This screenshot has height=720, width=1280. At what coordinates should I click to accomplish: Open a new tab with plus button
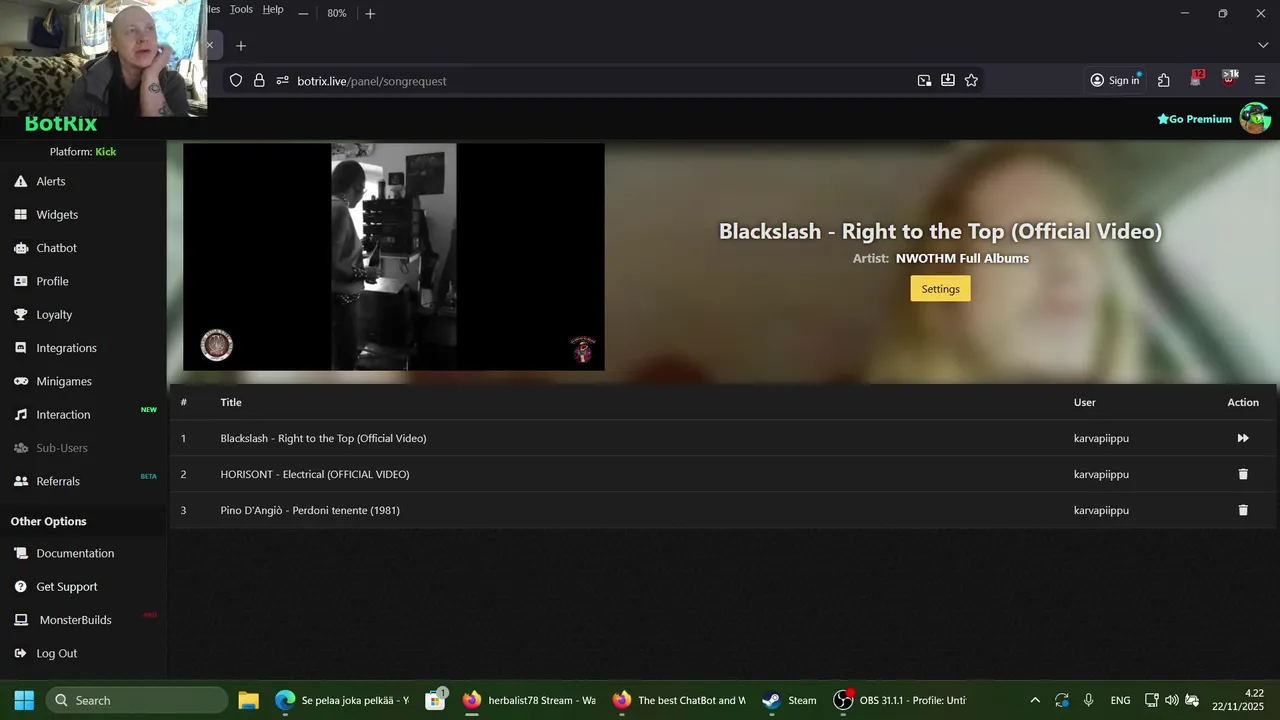[x=240, y=46]
